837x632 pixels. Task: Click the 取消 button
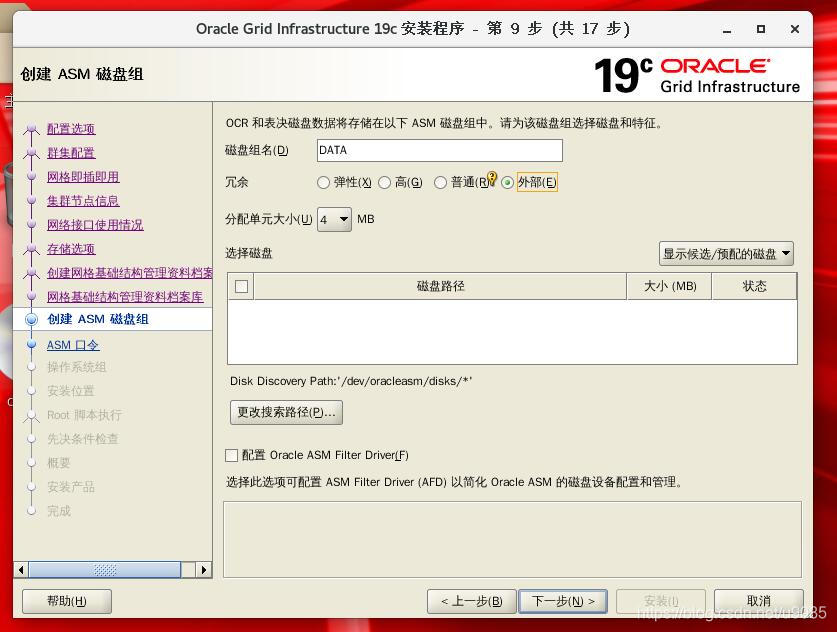pos(759,602)
